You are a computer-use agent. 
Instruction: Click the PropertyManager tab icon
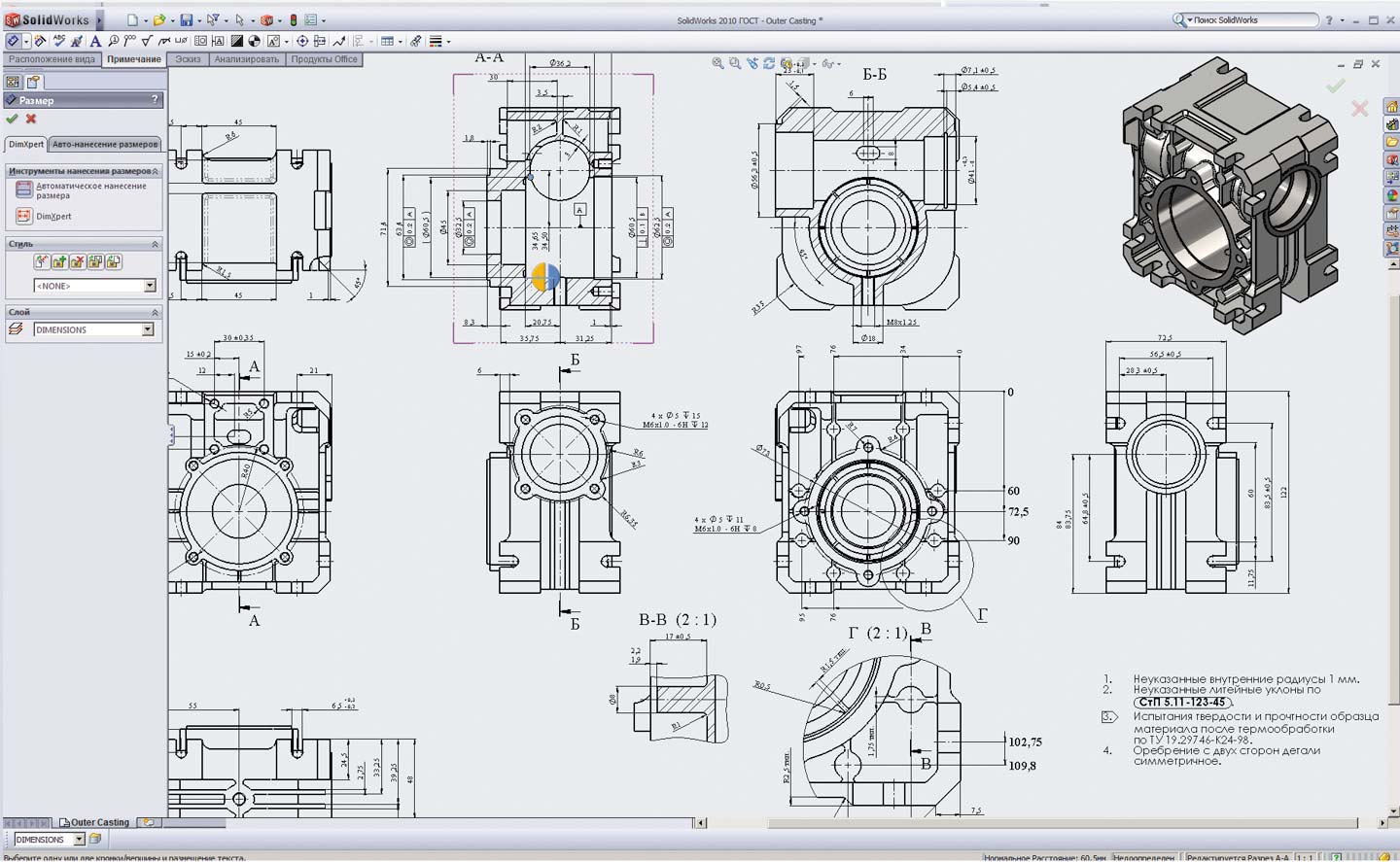point(33,82)
